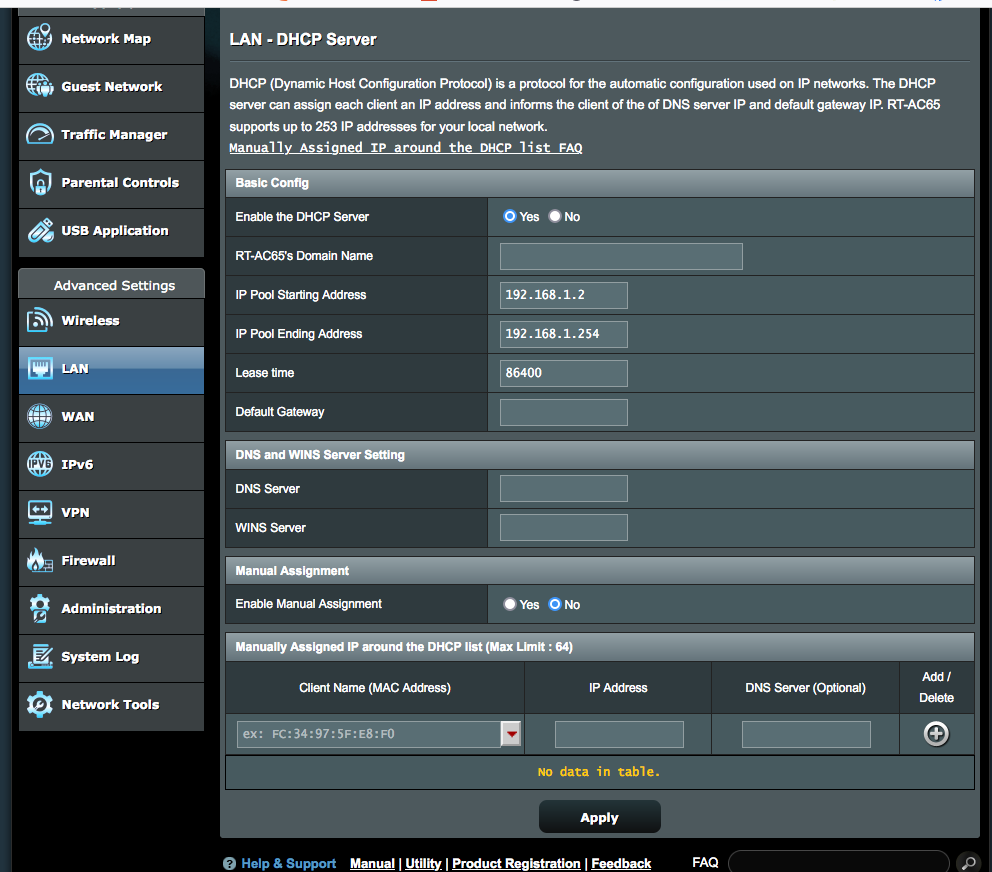The image size is (992, 872).
Task: Click the FAQ search box
Action: point(838,862)
